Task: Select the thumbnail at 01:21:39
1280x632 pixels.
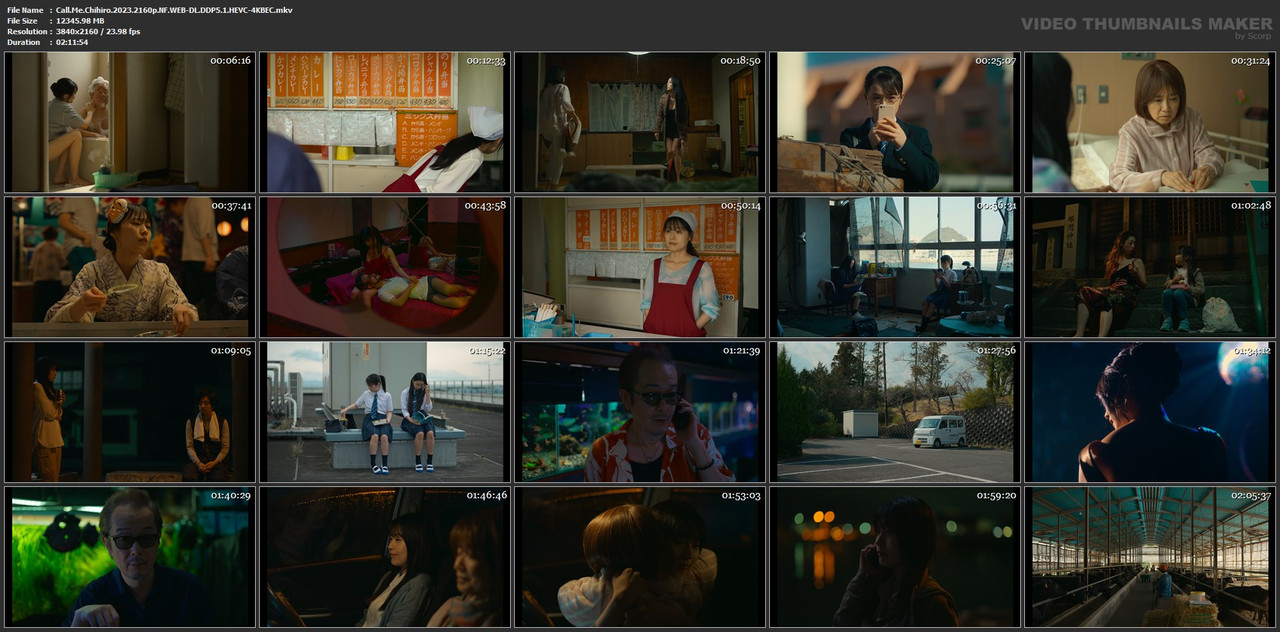Action: tap(640, 412)
